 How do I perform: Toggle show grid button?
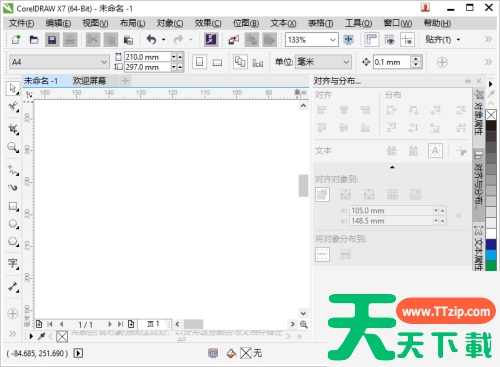click(389, 40)
